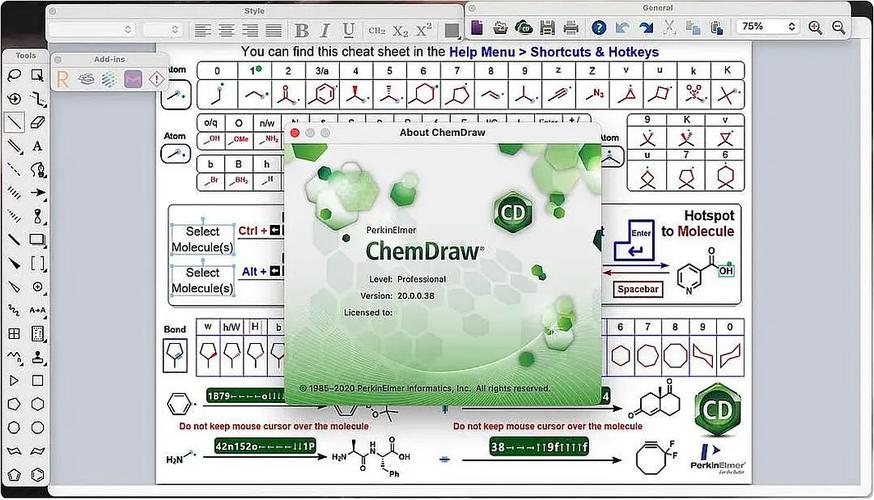This screenshot has width=874, height=500.
Task: Open the font size dropdown in Style toolbar
Action: point(163,30)
